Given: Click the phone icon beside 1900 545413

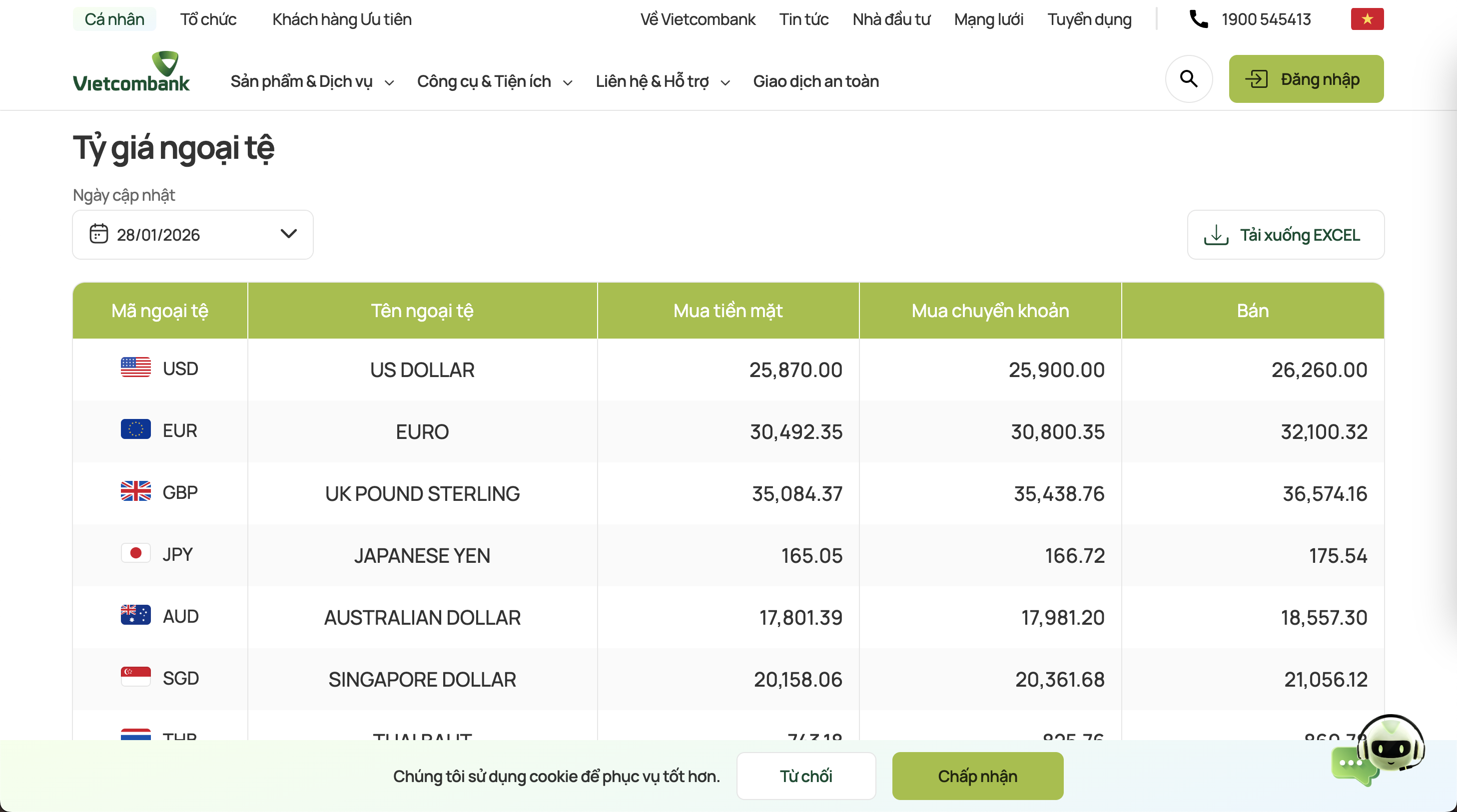Looking at the screenshot, I should click(x=1199, y=18).
